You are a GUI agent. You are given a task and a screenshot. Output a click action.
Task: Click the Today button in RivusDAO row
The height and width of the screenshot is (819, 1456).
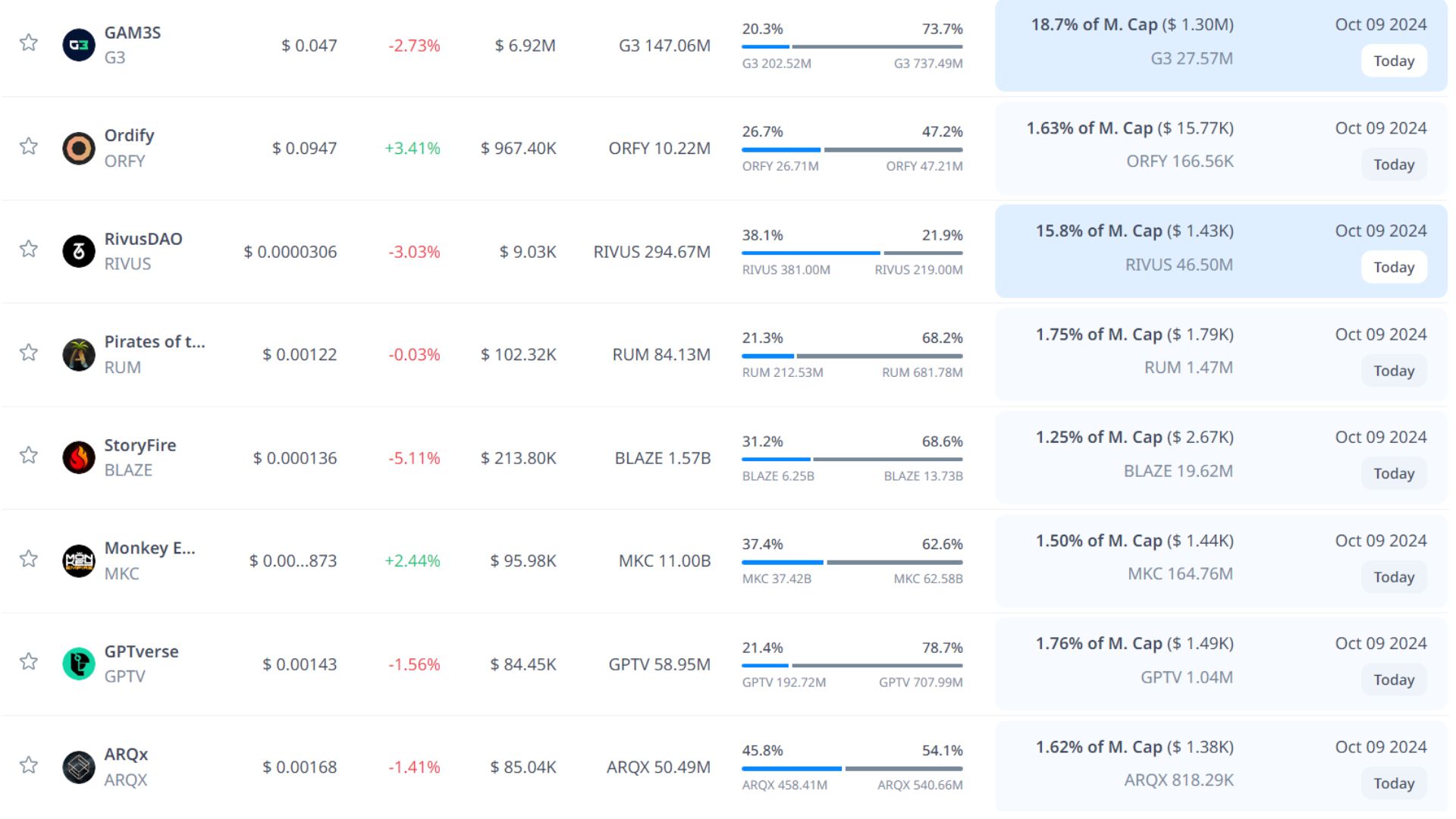tap(1393, 268)
